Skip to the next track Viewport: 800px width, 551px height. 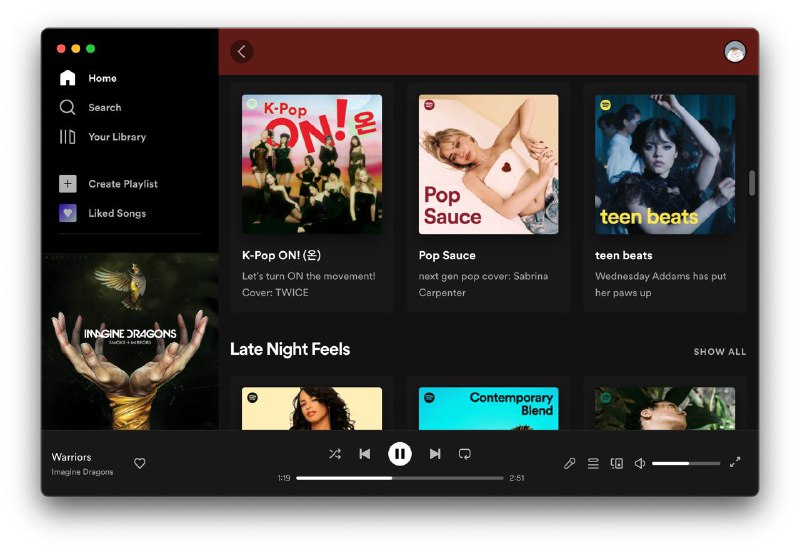click(435, 454)
